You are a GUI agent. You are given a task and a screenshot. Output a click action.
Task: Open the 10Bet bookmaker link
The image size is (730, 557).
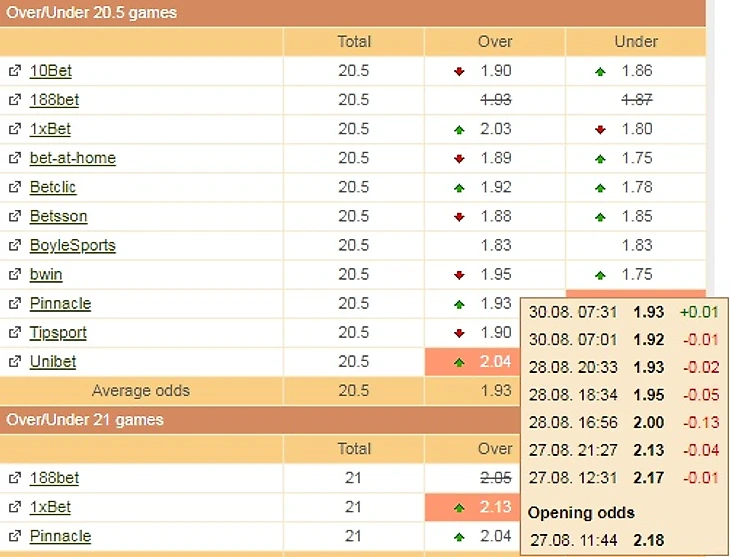[x=51, y=71]
